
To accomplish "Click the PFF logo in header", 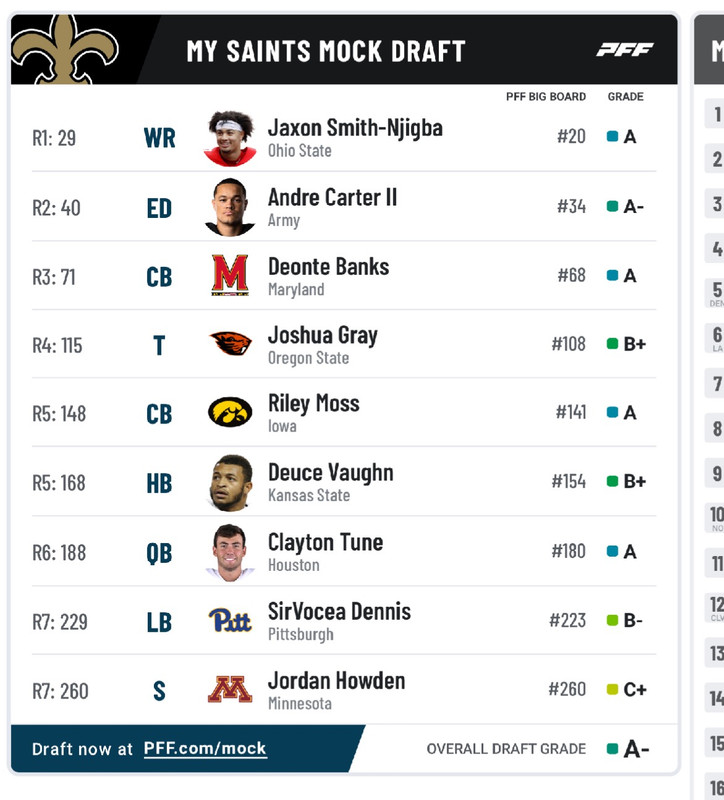I will 625,49.
